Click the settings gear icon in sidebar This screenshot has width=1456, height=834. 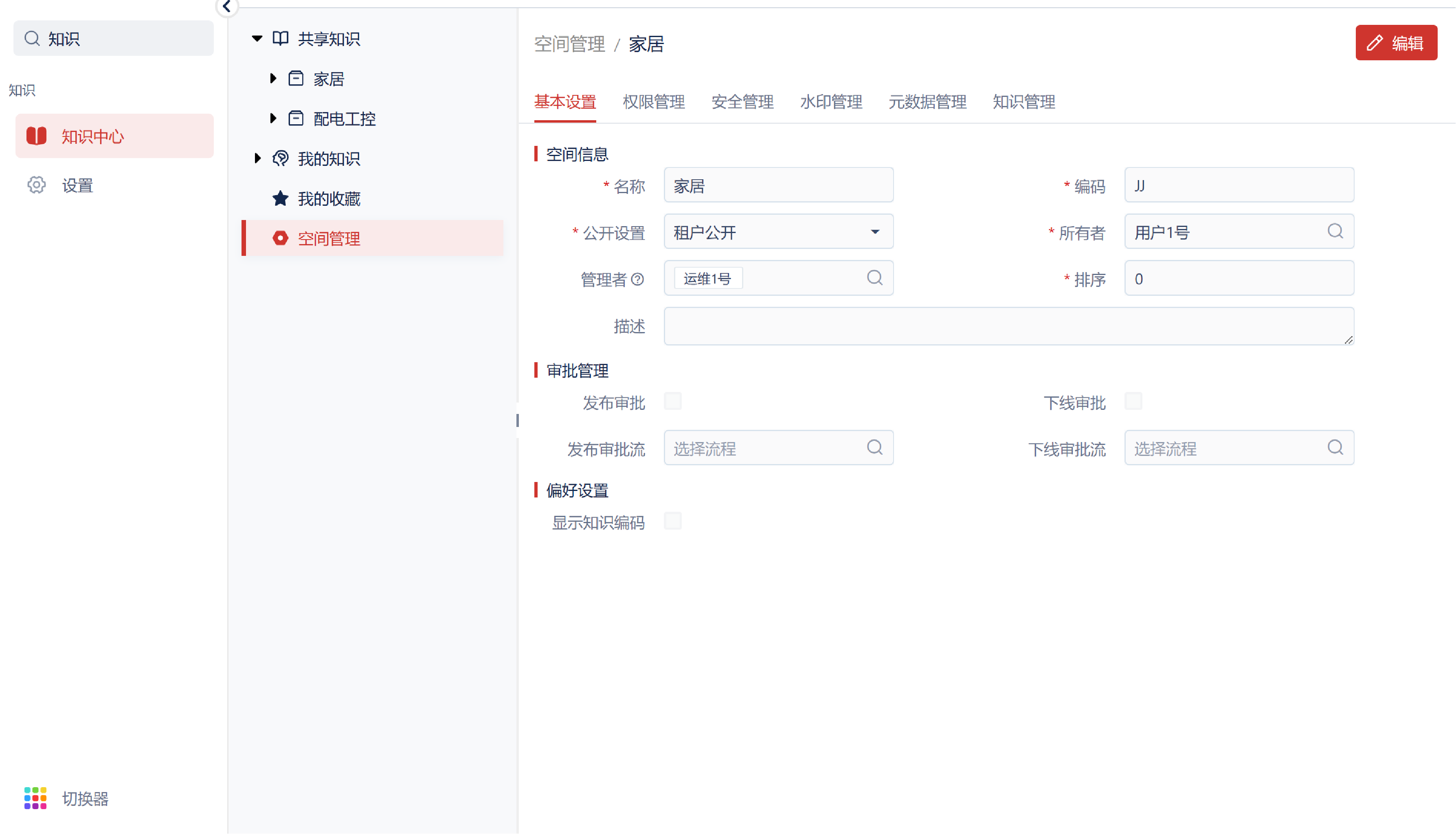[36, 185]
